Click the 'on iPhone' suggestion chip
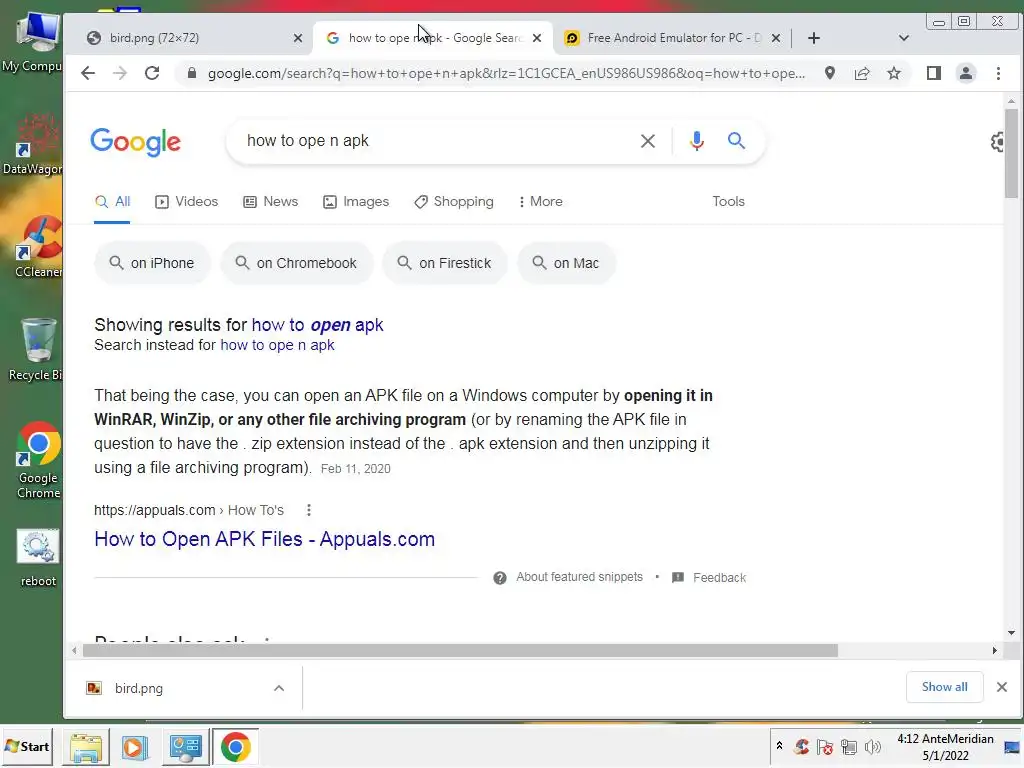 pos(152,263)
